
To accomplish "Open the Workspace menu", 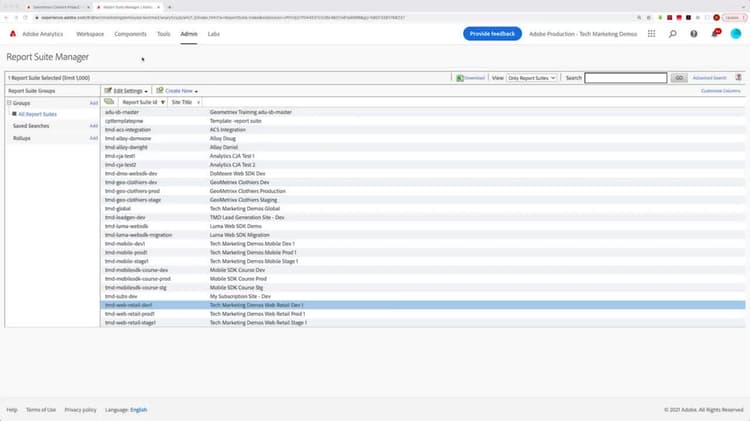I will tap(90, 34).
